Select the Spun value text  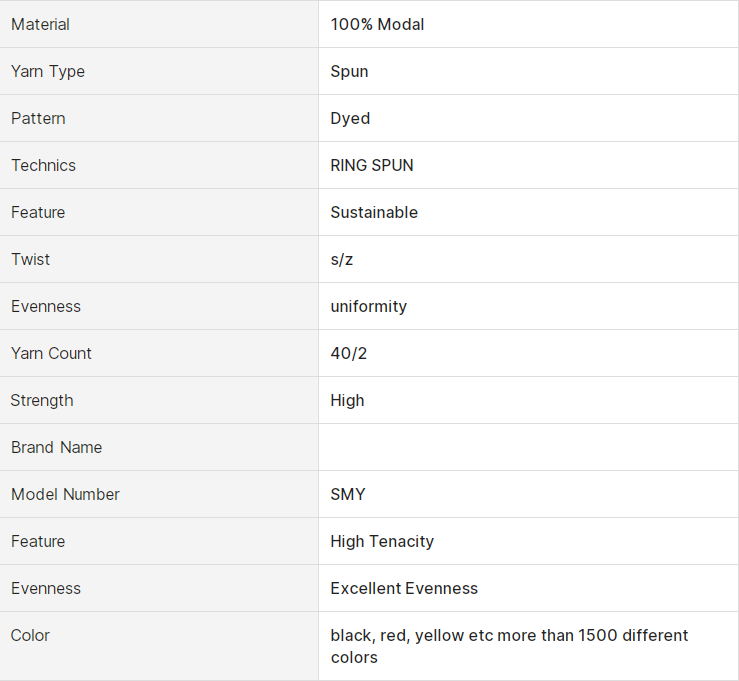coord(349,72)
